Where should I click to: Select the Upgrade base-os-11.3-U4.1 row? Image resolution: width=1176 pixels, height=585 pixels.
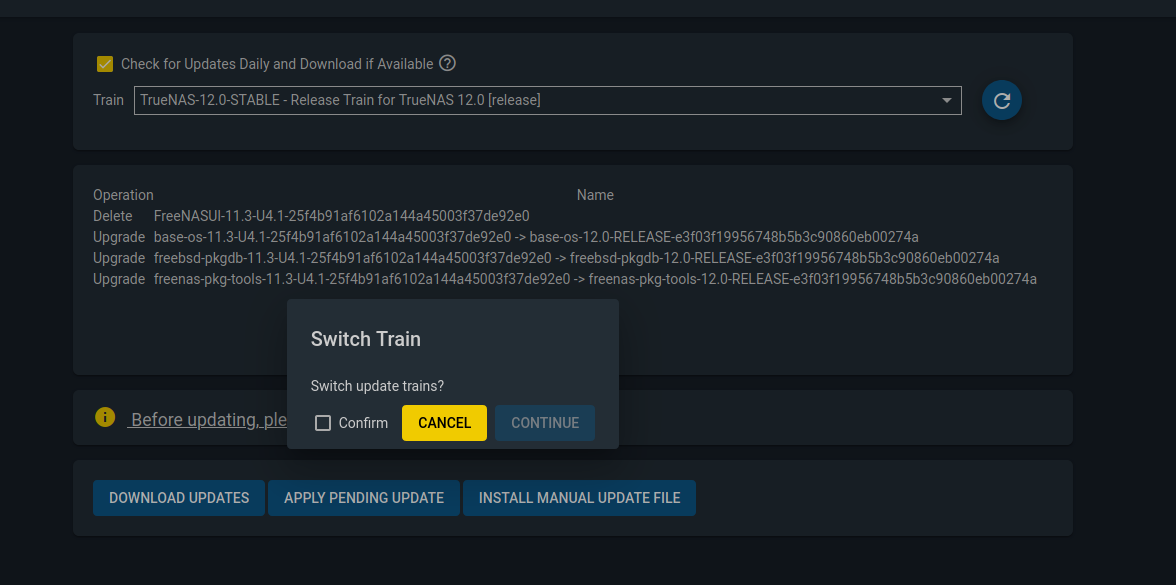506,237
